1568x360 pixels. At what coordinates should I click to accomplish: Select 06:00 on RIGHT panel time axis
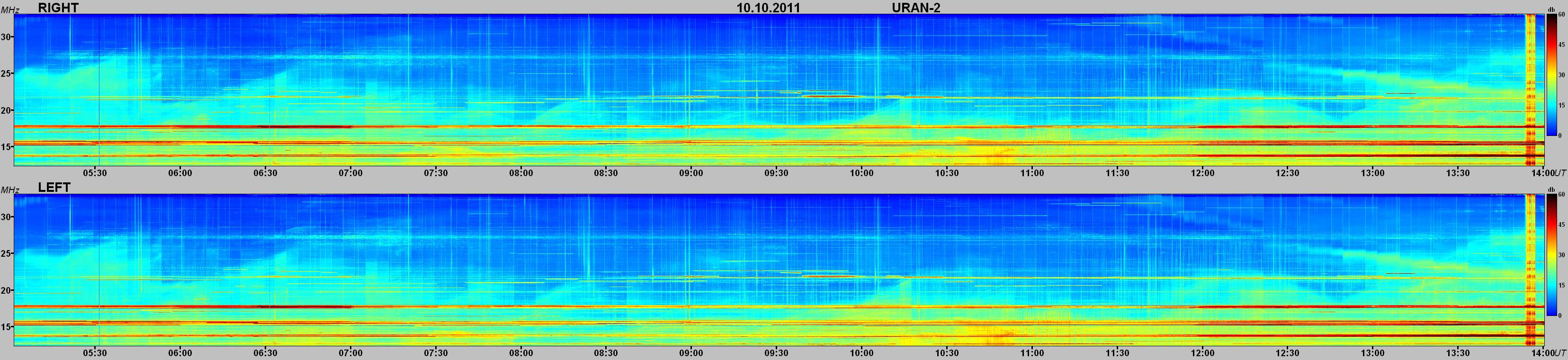coord(180,173)
